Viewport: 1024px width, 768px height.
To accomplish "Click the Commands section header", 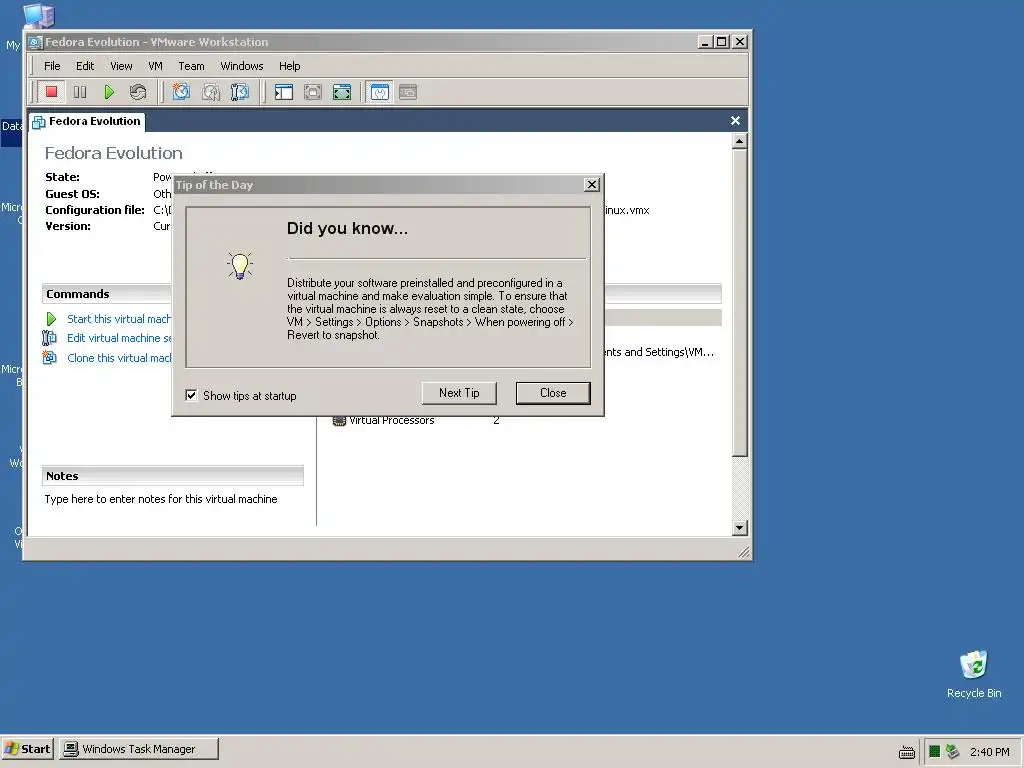I will (108, 294).
